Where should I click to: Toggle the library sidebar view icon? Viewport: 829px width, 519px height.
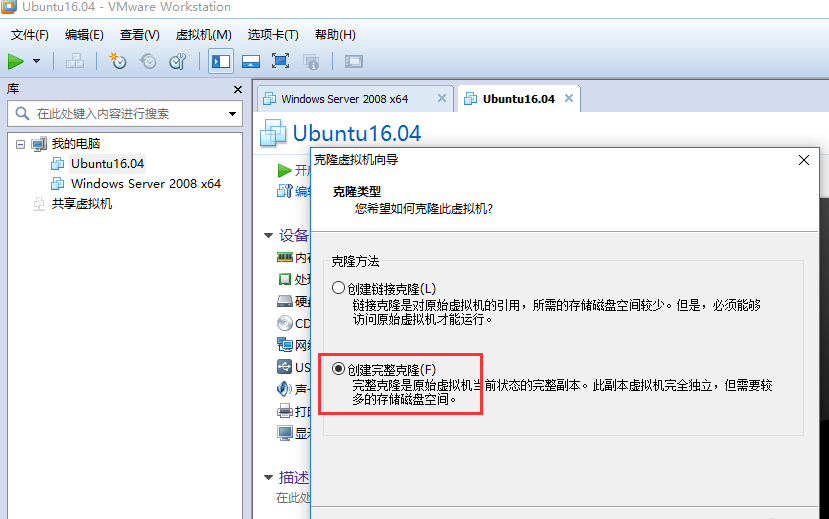point(220,61)
